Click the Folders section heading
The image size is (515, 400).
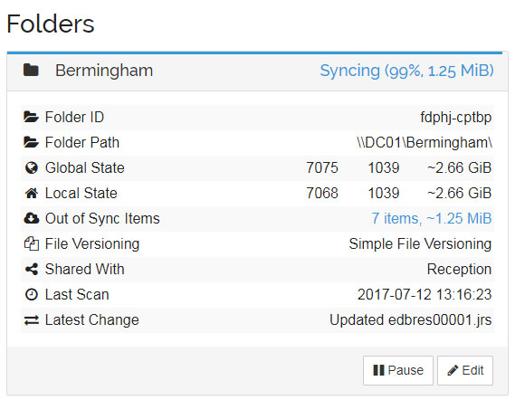tap(51, 24)
